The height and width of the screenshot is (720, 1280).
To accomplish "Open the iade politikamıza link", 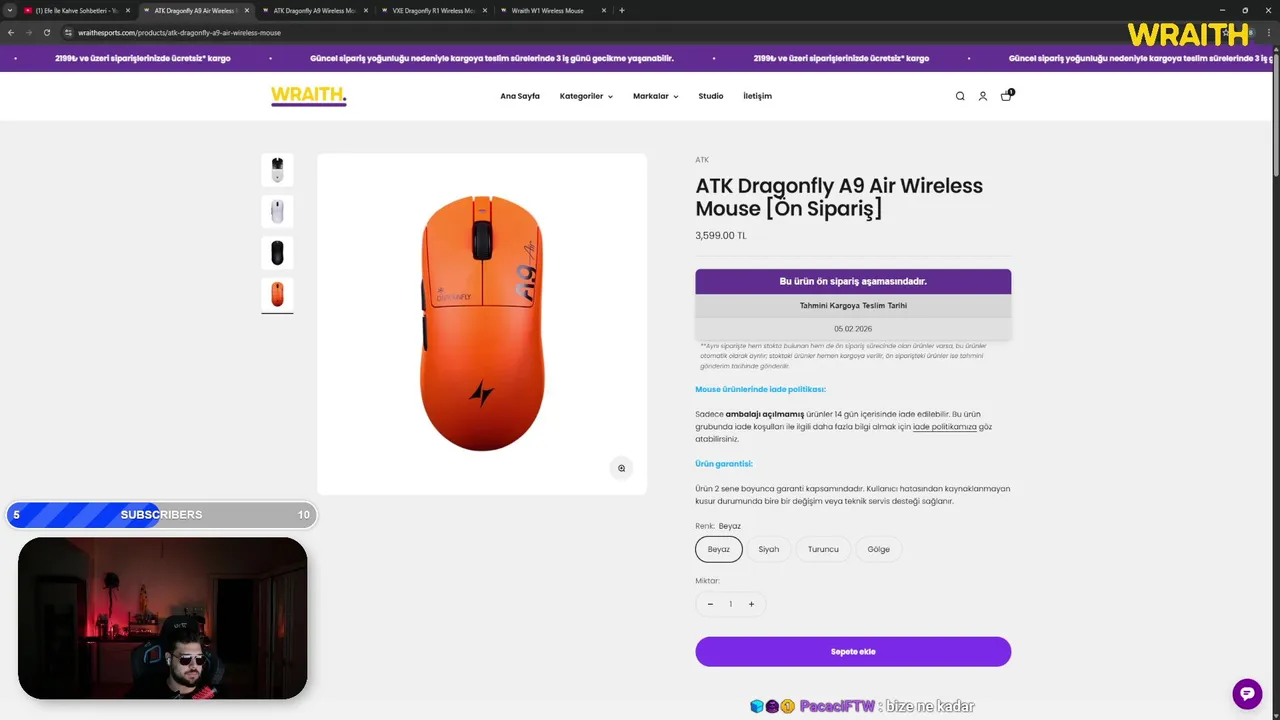I will 944,427.
